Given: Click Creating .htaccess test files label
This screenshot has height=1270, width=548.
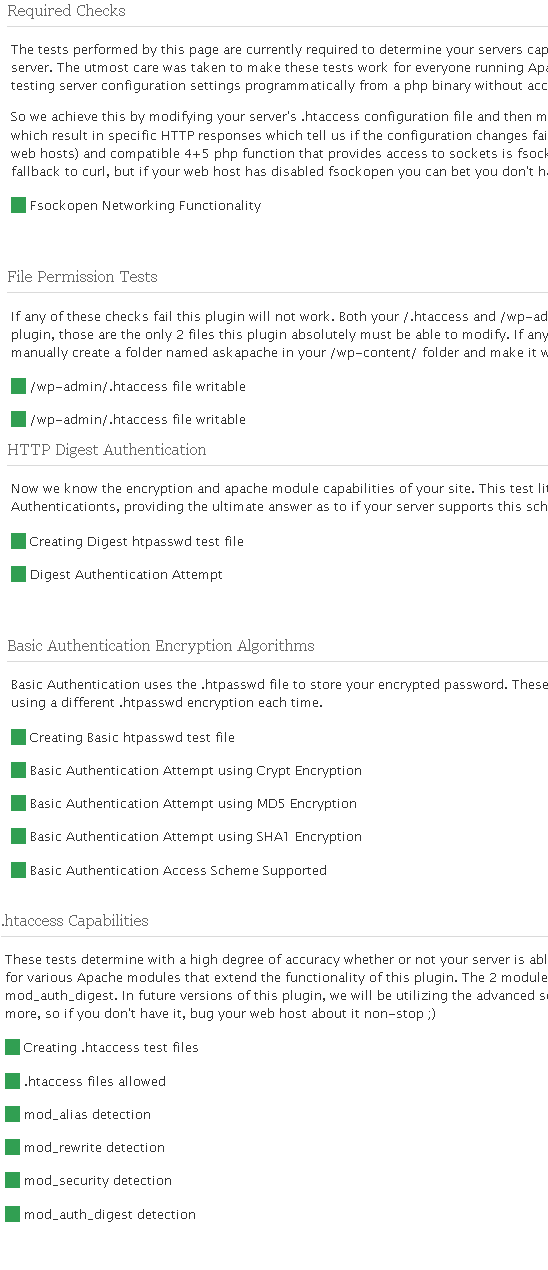Looking at the screenshot, I should pos(111,1047).
